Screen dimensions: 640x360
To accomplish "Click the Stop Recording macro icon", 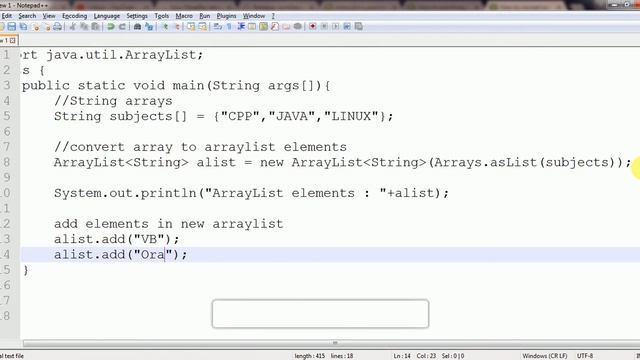I will [324, 27].
